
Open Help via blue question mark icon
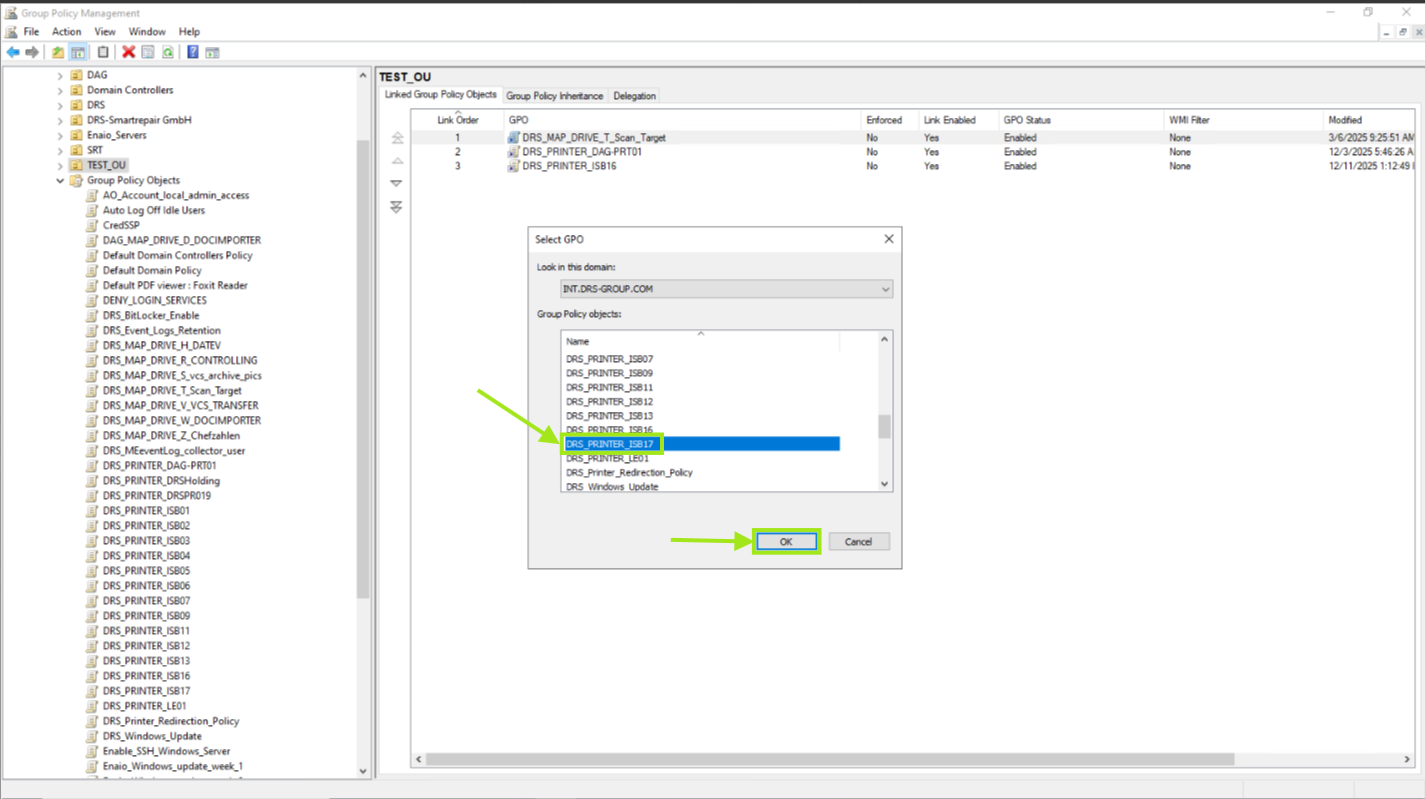coord(192,52)
